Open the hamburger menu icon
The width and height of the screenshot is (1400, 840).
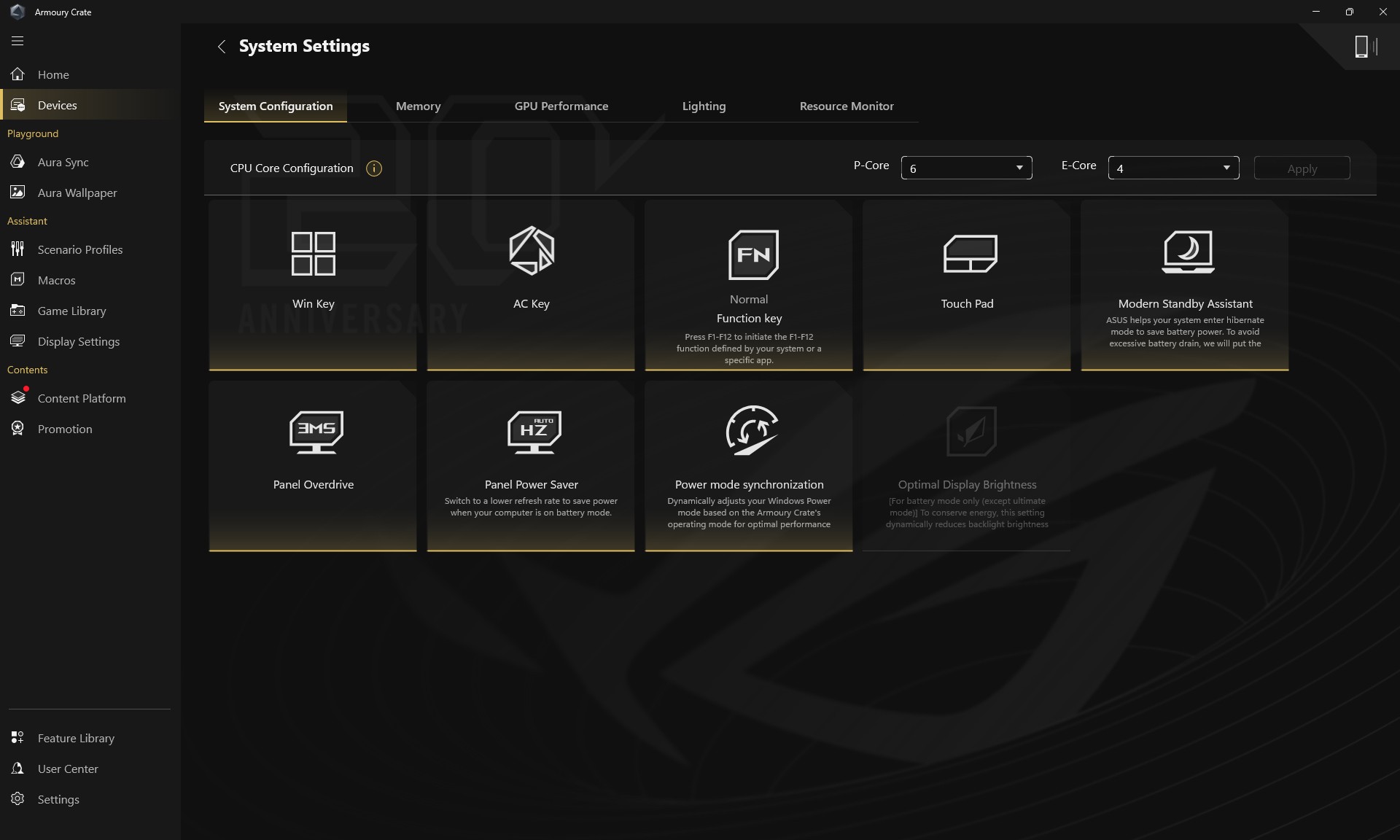pos(17,41)
